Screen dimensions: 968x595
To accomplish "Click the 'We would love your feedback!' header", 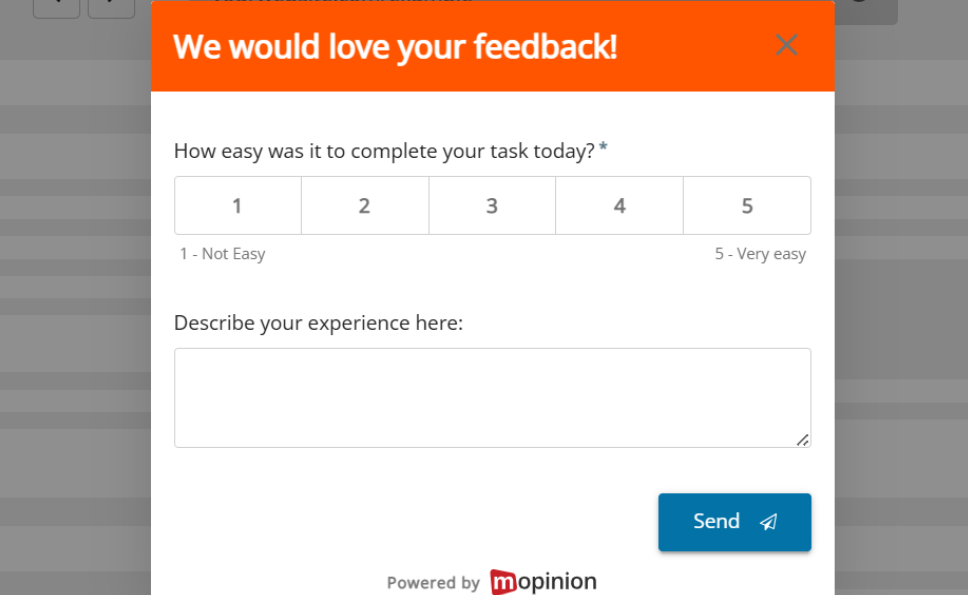I will (396, 46).
